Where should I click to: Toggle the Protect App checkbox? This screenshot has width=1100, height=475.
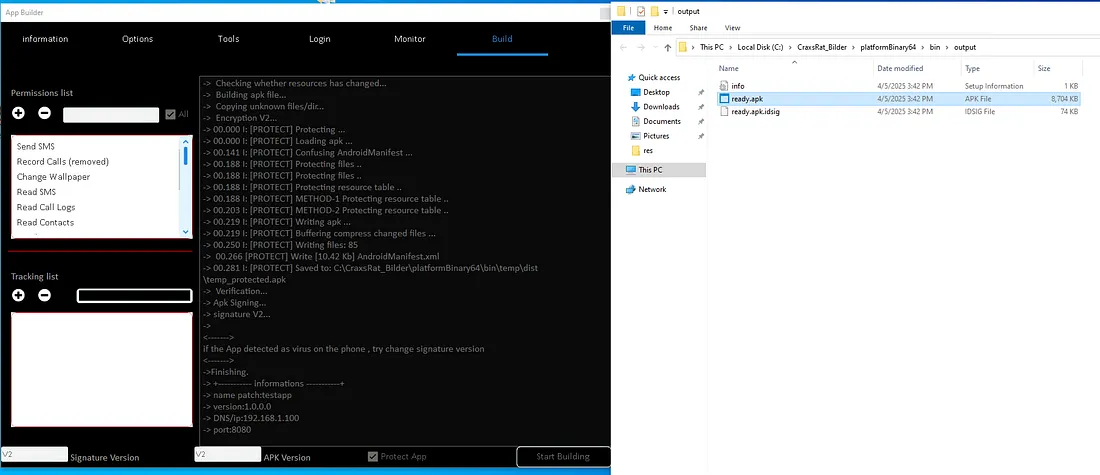click(373, 457)
